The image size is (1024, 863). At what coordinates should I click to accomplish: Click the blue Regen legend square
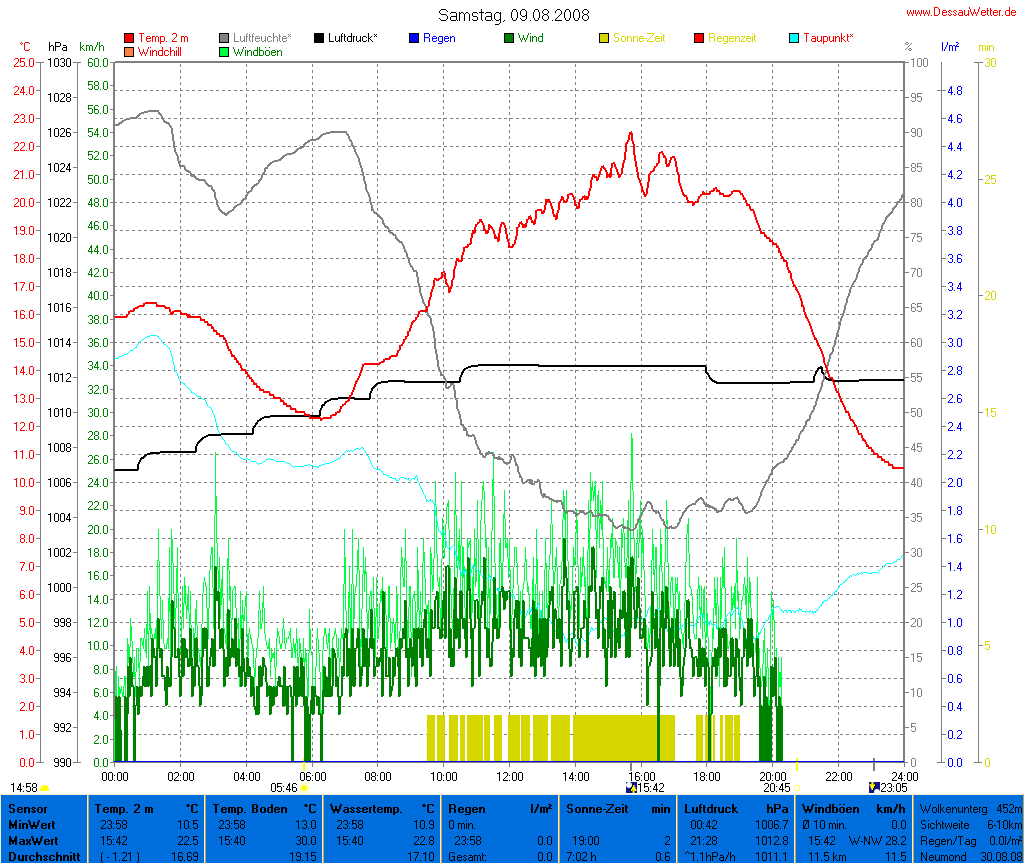[414, 38]
